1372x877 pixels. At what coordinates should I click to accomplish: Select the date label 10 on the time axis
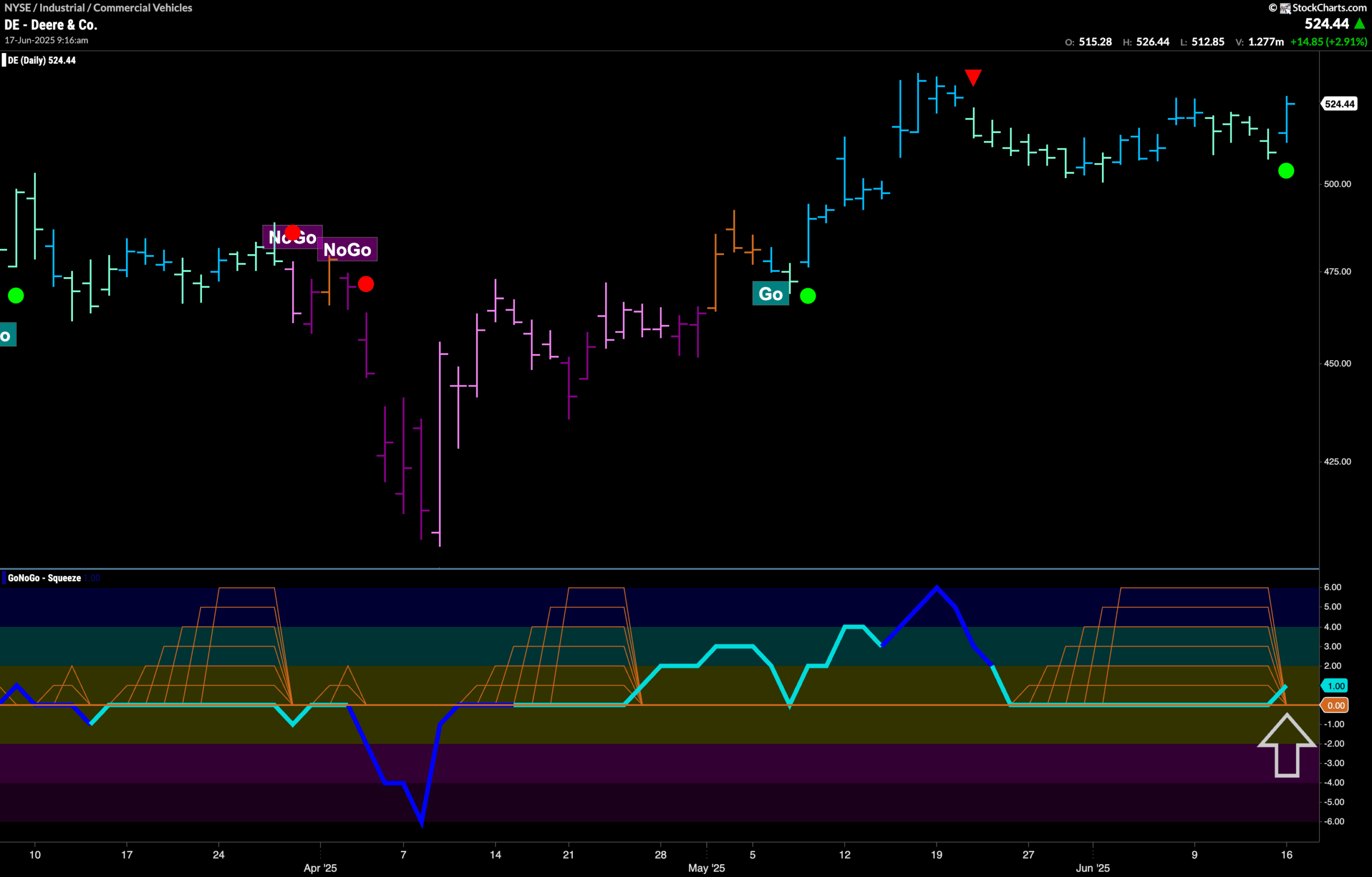click(35, 854)
